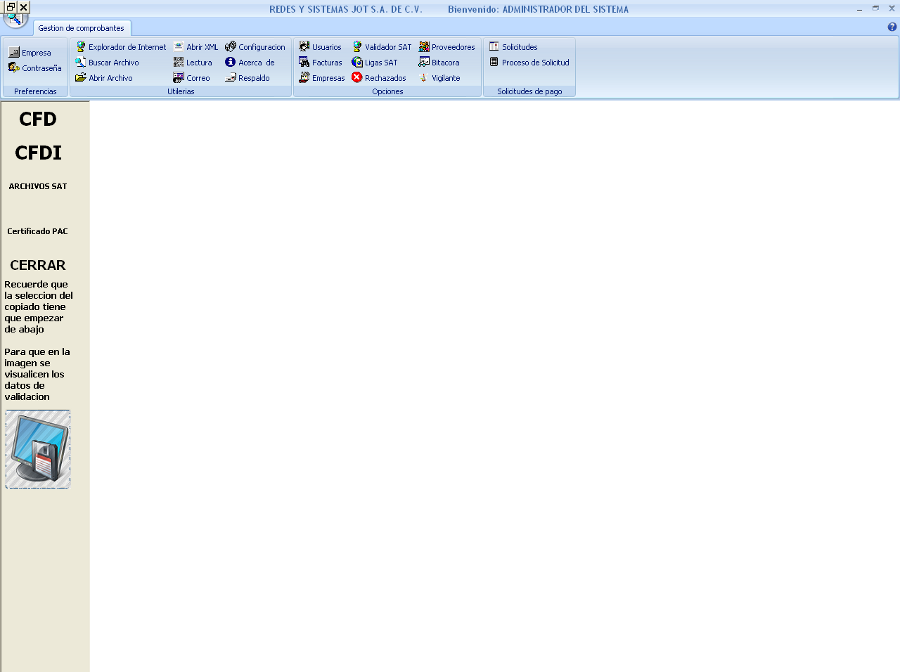Click the CFDI sidebar button
This screenshot has width=900, height=672.
click(38, 152)
